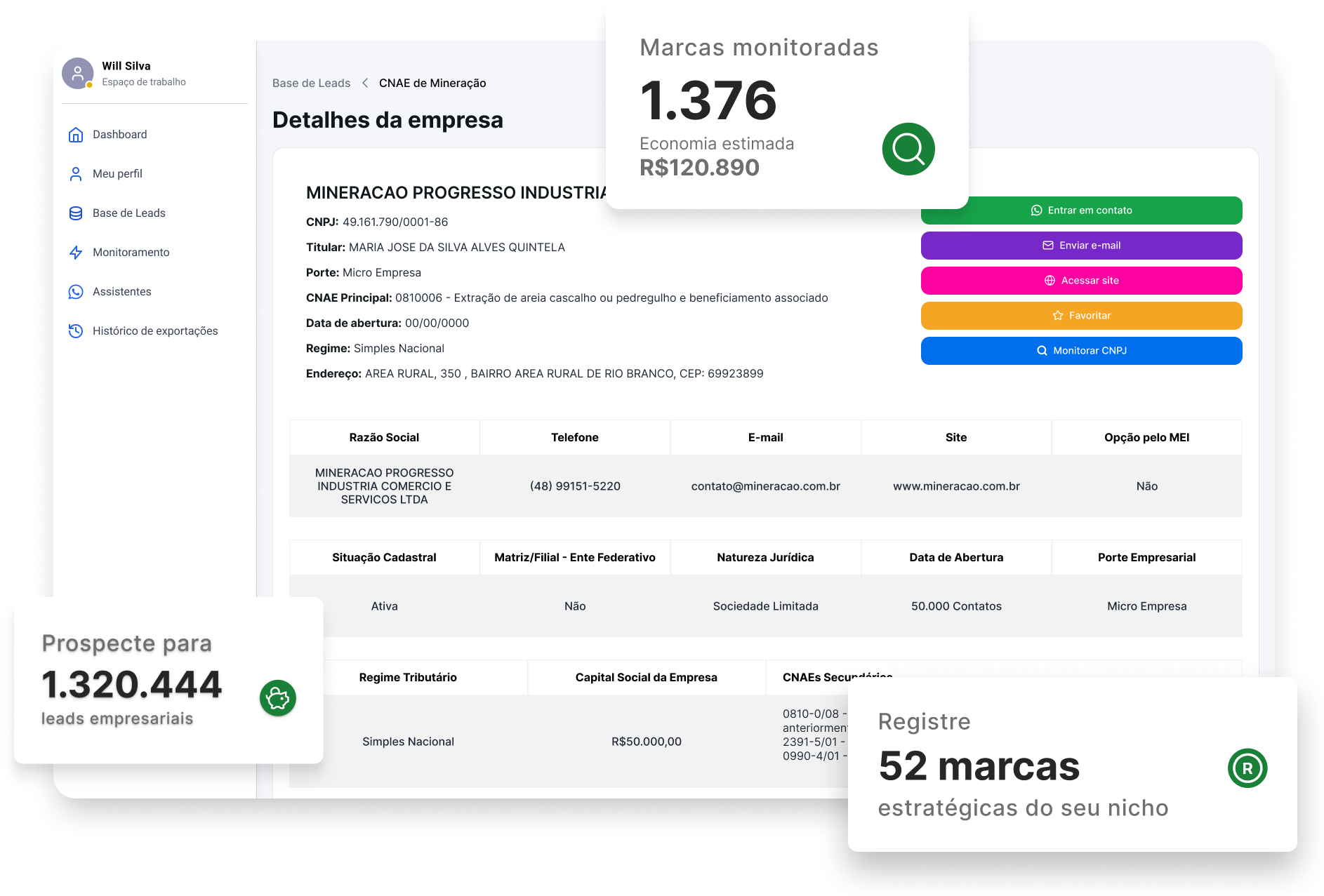The image size is (1324, 896).
Task: Click Situação Cadastral header
Action: (384, 558)
